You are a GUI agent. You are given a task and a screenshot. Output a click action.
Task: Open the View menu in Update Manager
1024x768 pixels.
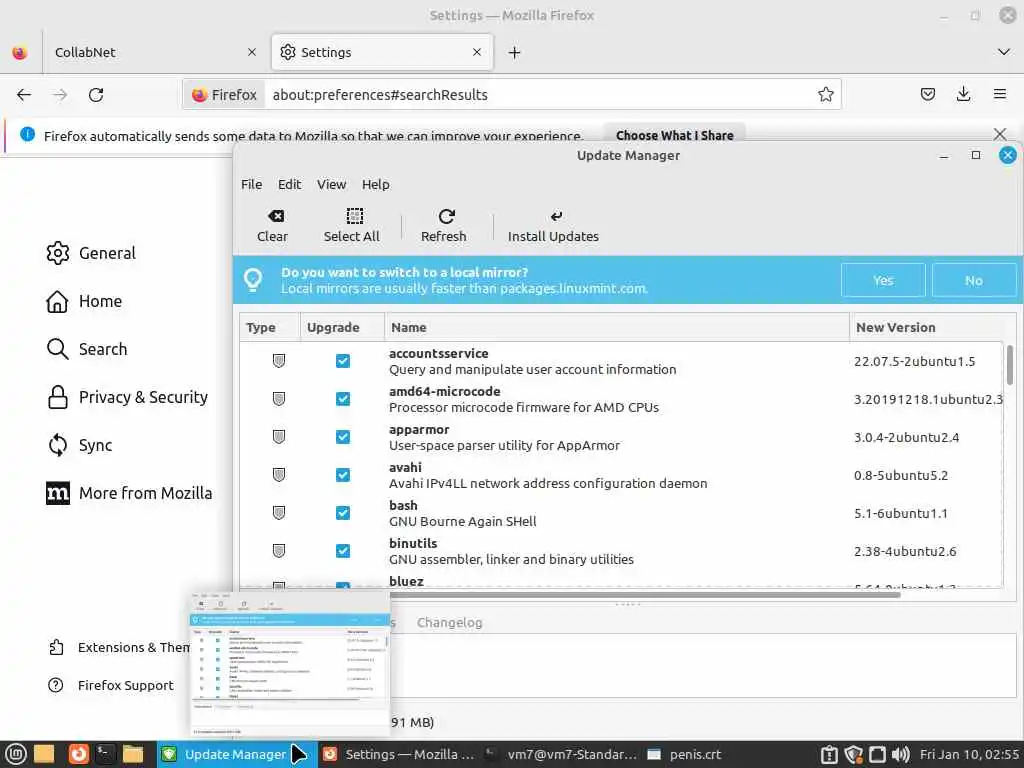coord(331,184)
